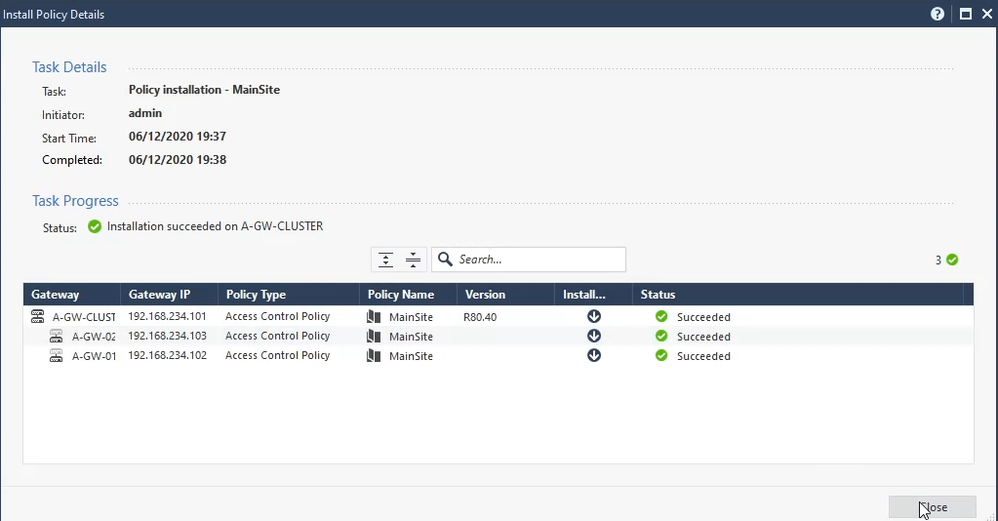The width and height of the screenshot is (998, 521).
Task: Click the collapse all rows icon
Action: click(413, 260)
